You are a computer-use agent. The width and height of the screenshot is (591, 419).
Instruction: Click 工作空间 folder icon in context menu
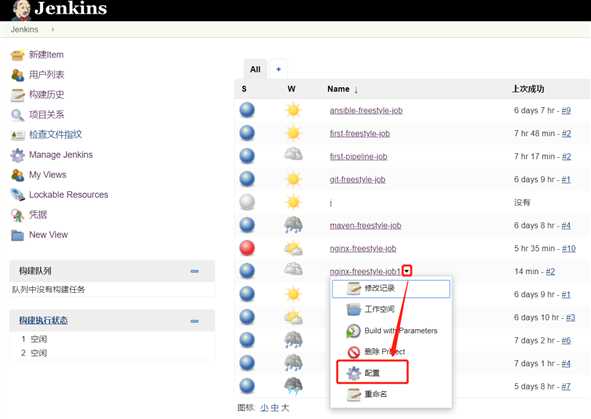(x=354, y=310)
